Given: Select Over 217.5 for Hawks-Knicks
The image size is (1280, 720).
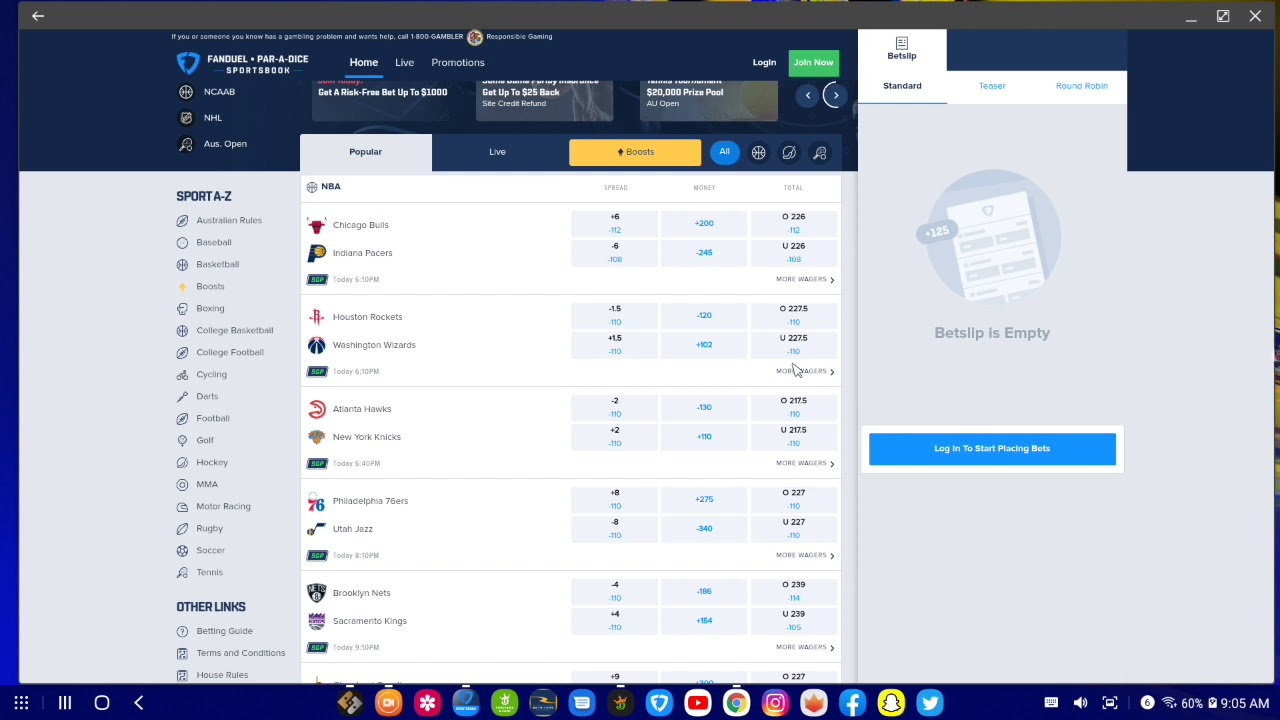Looking at the screenshot, I should point(794,407).
